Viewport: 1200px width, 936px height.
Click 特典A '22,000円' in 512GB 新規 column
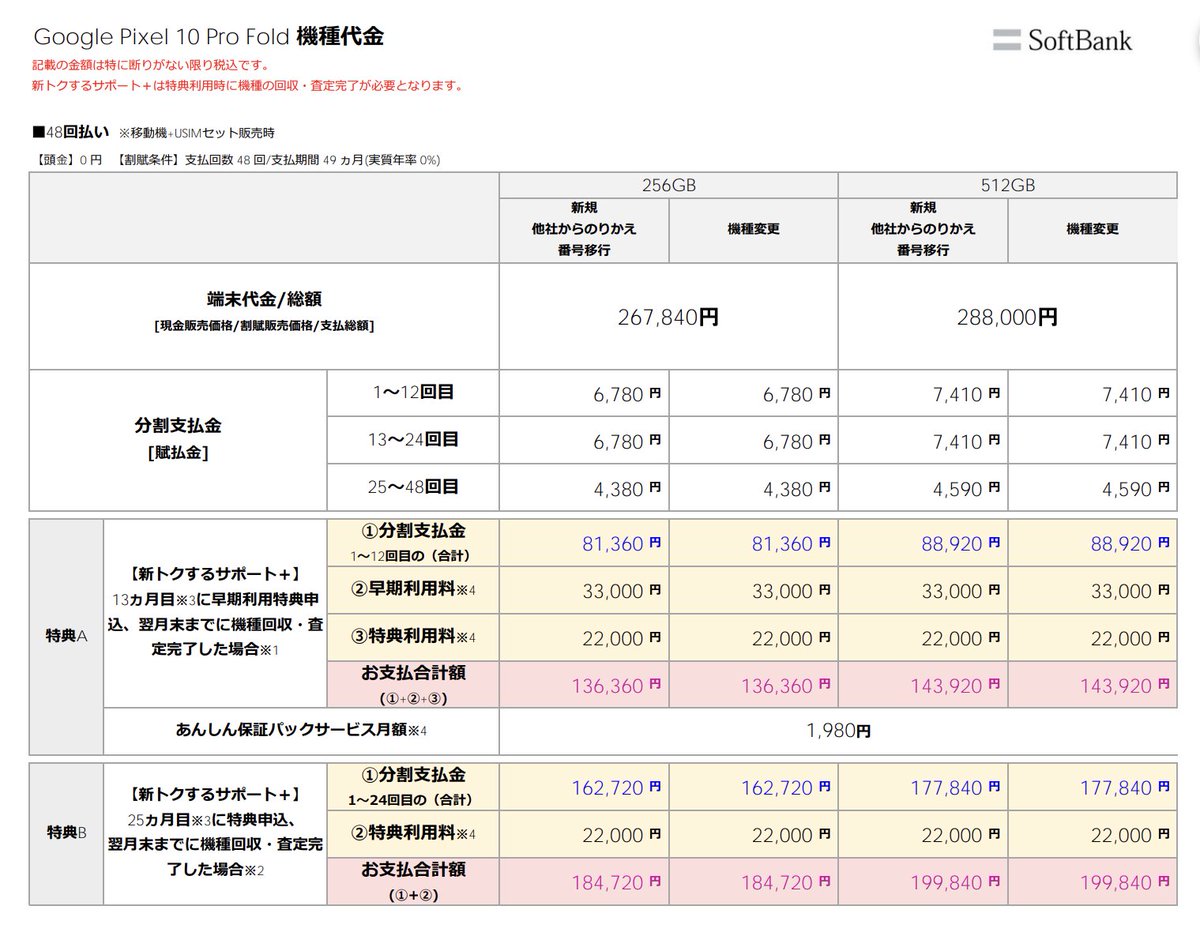961,639
